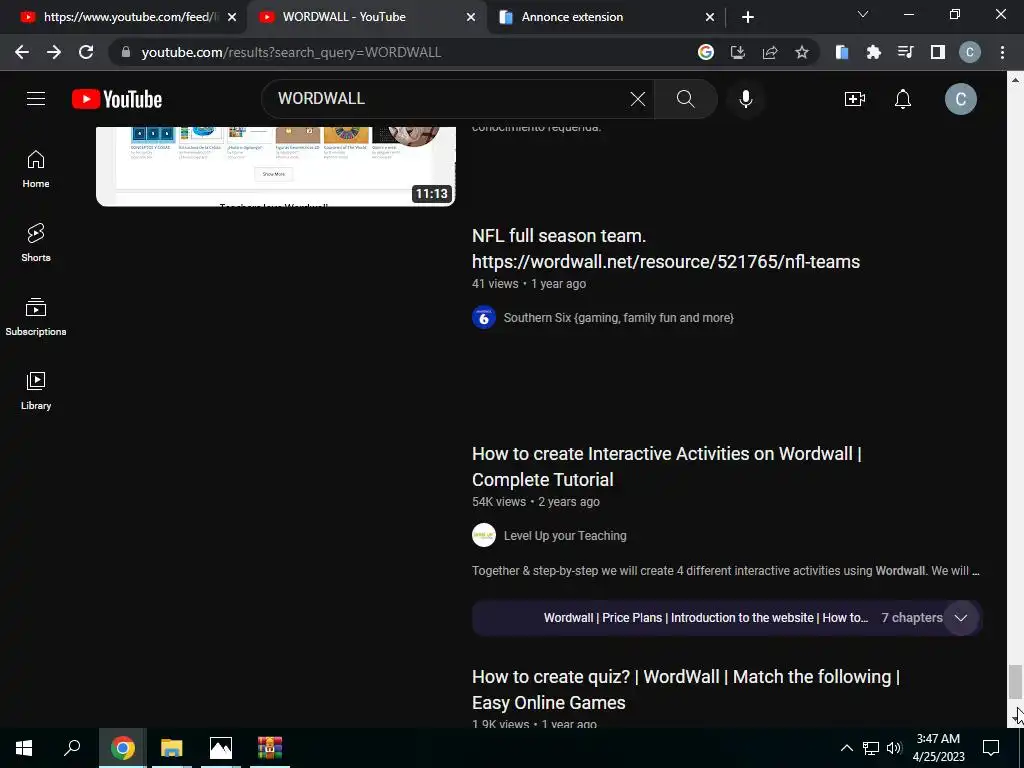1024x768 pixels.
Task: Open the Photos app in the taskbar
Action: tap(221, 748)
